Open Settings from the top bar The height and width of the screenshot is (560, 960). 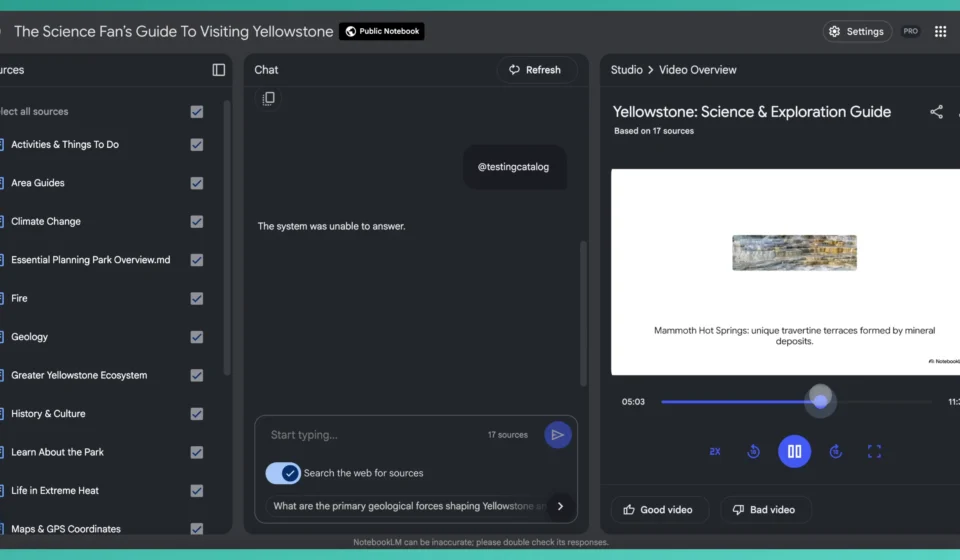click(857, 31)
